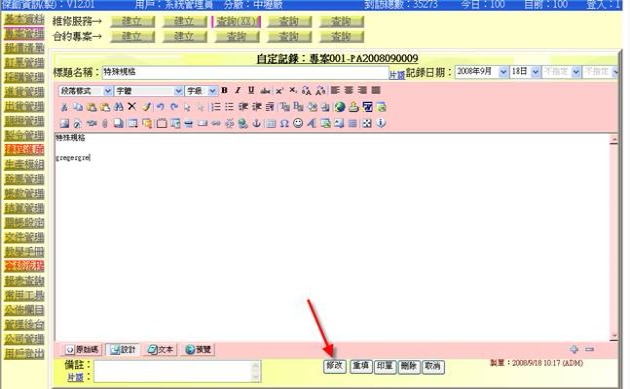Screen dimensions: 630x389
Task: Open the 字體 font dropdown
Action: [149, 91]
